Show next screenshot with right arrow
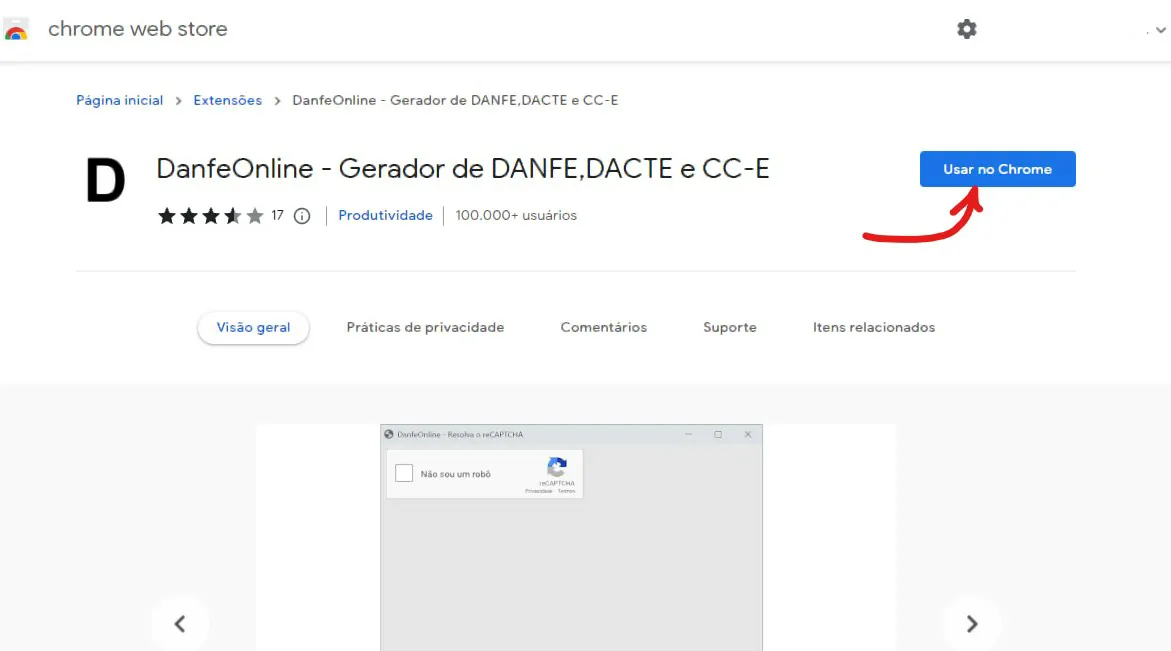Screen dimensions: 1171x651 [x=972, y=623]
